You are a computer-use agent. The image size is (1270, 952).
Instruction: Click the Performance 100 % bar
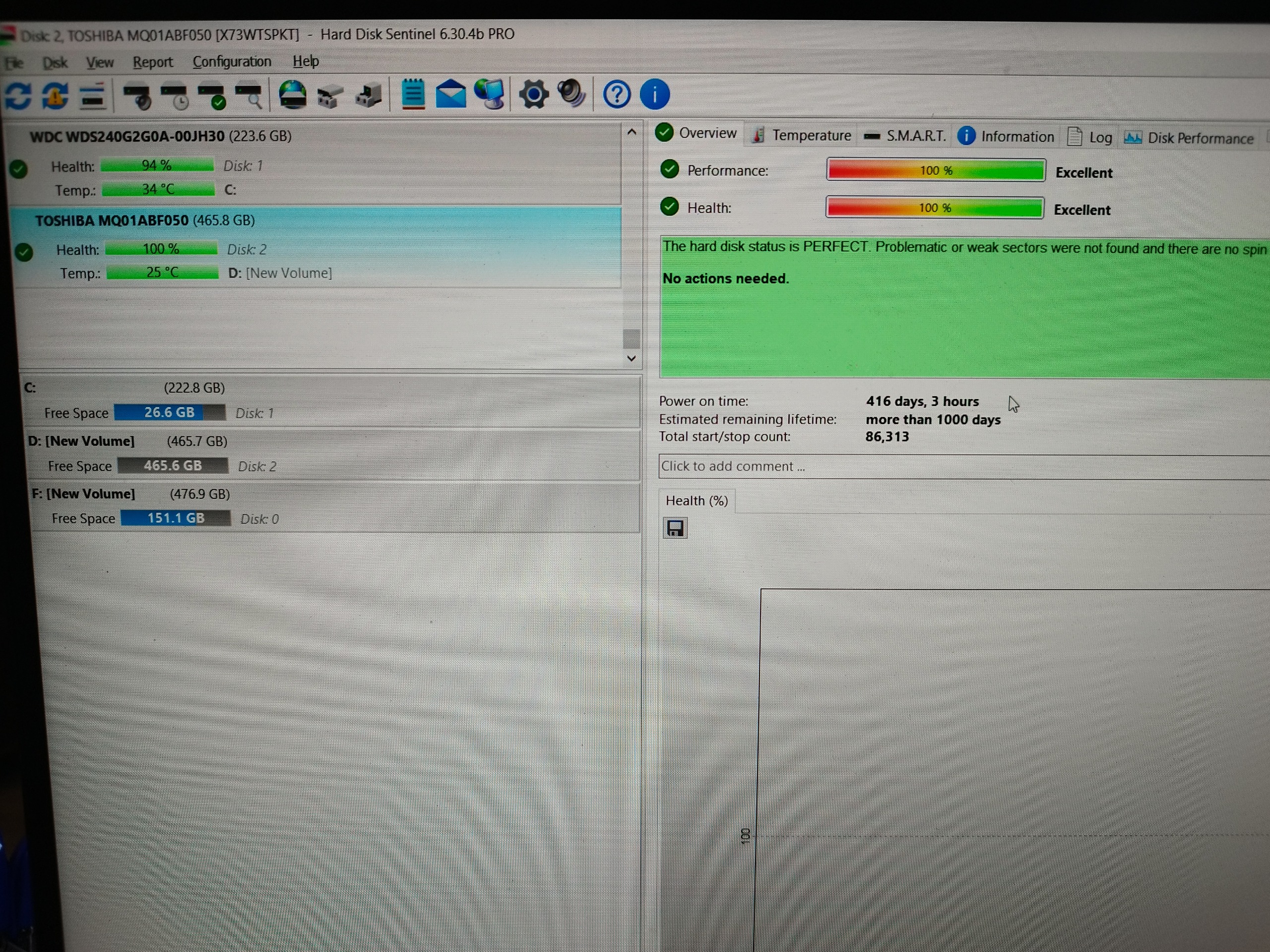tap(936, 171)
